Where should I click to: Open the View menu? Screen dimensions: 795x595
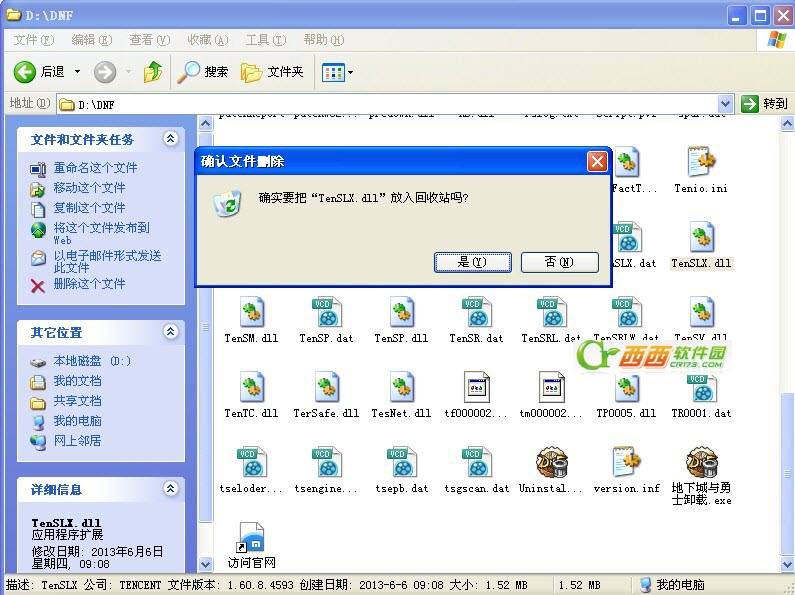(x=150, y=40)
